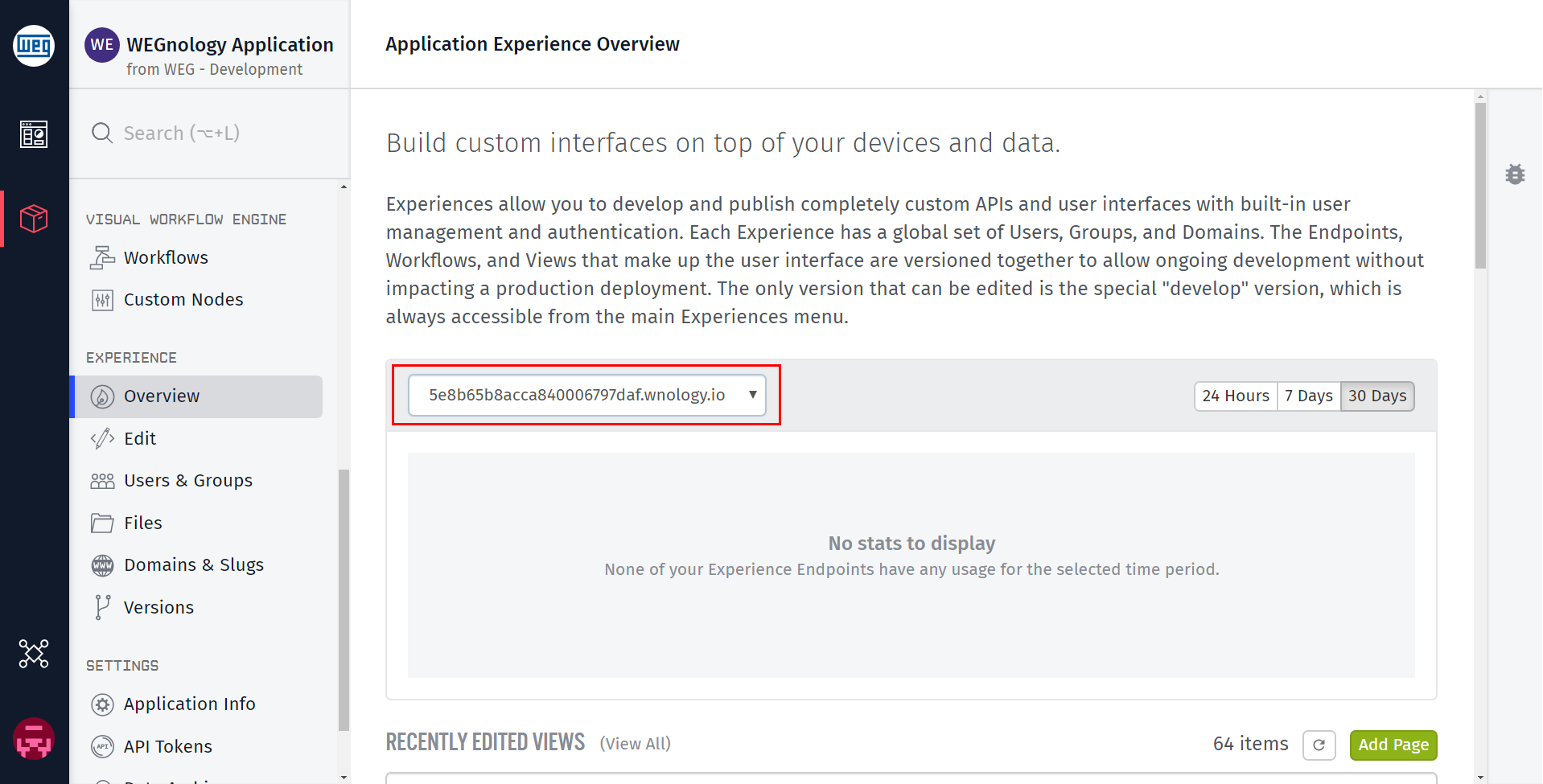Select the 30 Days time range
The width and height of the screenshot is (1543, 784).
tap(1377, 396)
